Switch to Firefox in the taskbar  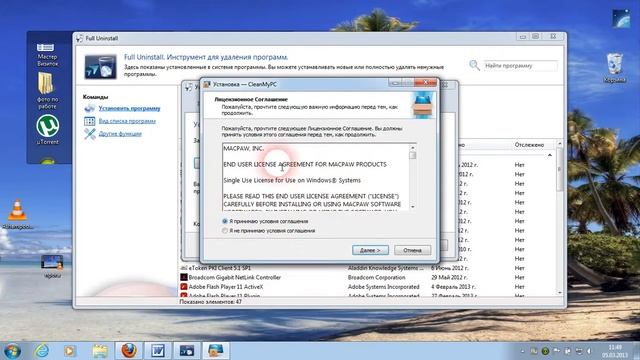click(x=129, y=350)
